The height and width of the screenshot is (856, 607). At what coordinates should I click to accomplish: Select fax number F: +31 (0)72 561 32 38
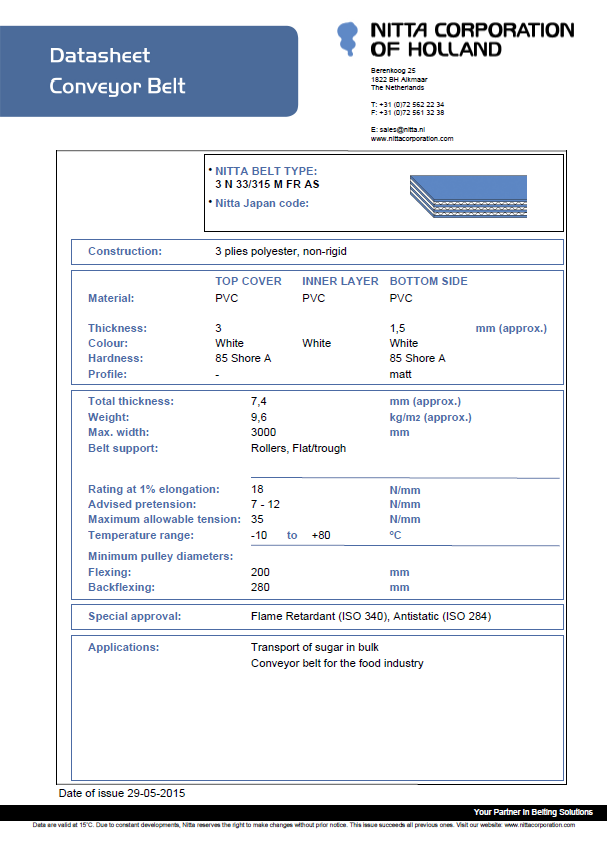point(407,112)
